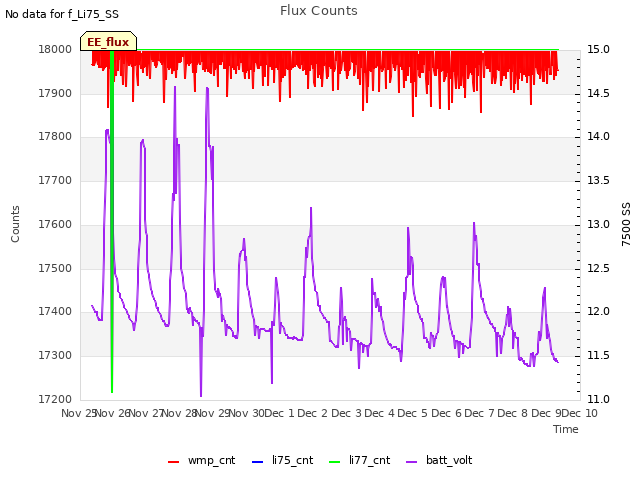This screenshot has height=480, width=640.
Task: Click the Dec 3 x-axis date label
Action: [346, 413]
